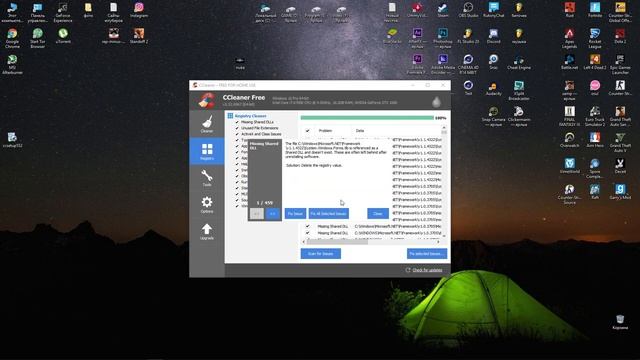Open the Tools wrench section in CCleaner
The height and width of the screenshot is (360, 640).
pos(207,178)
